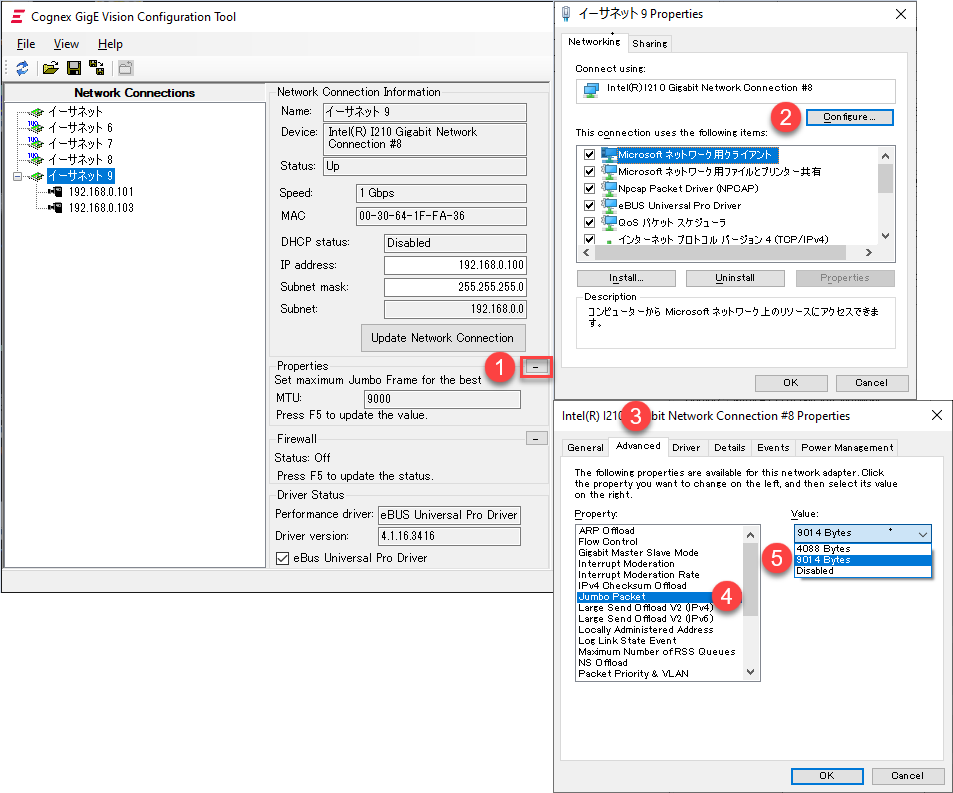Click the Configure... button
Viewport: 953px width, 793px height.
849,117
